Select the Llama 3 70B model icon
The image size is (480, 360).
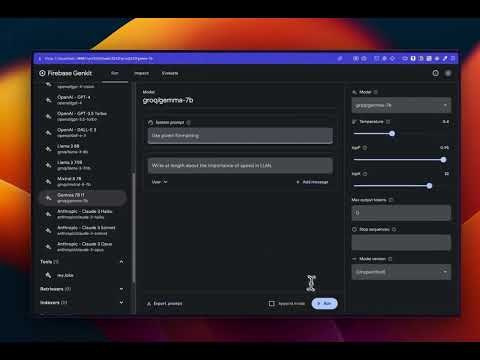49,165
